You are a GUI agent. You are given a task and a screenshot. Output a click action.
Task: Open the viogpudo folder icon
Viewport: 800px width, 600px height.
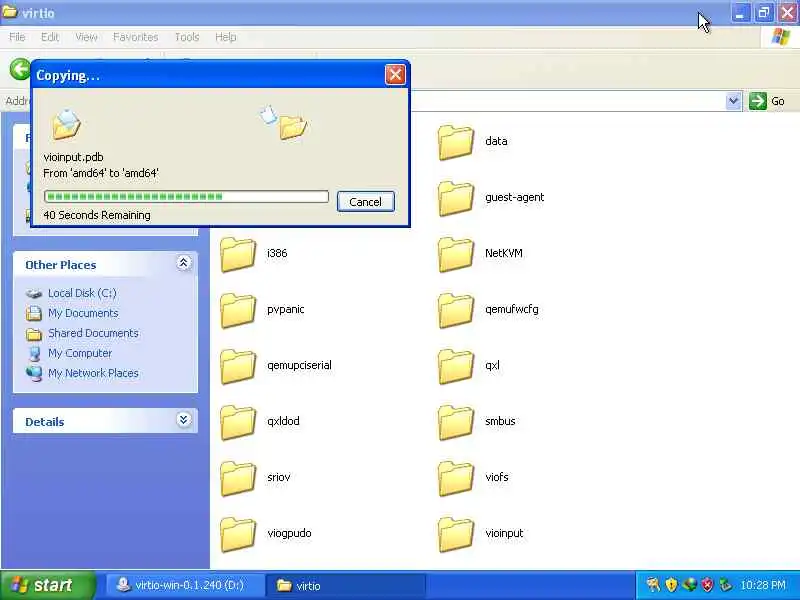click(238, 535)
